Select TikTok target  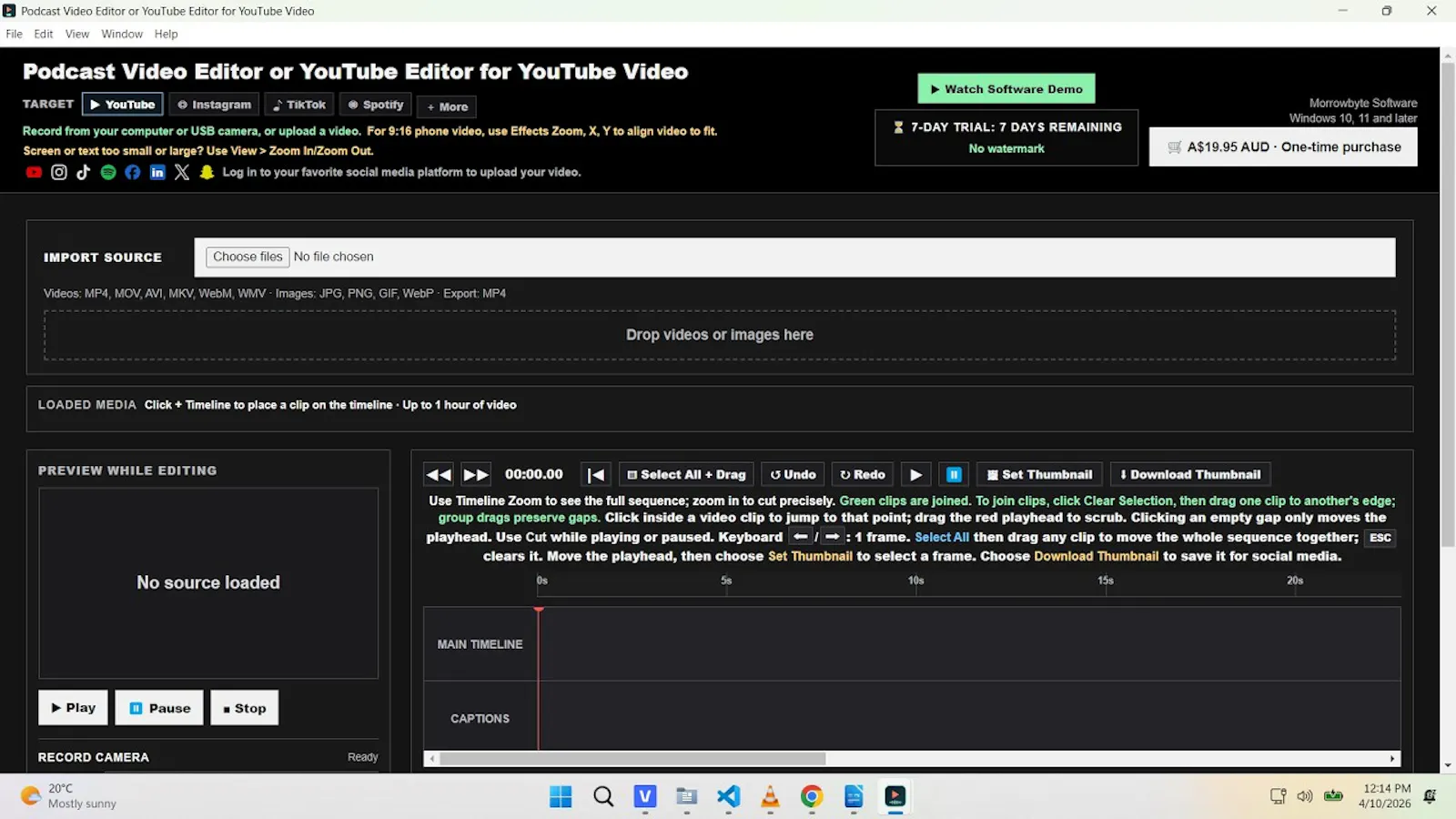point(299,105)
